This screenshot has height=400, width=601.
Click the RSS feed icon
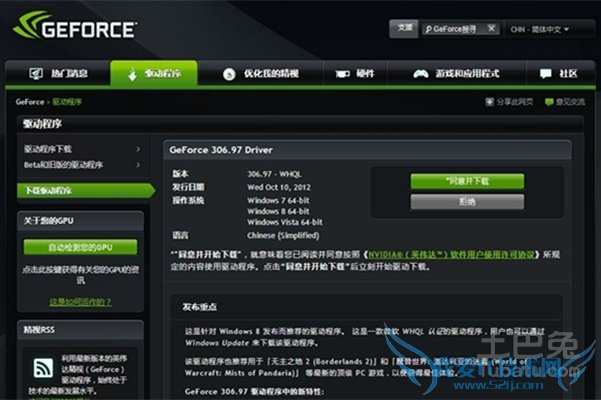pyautogui.click(x=43, y=368)
